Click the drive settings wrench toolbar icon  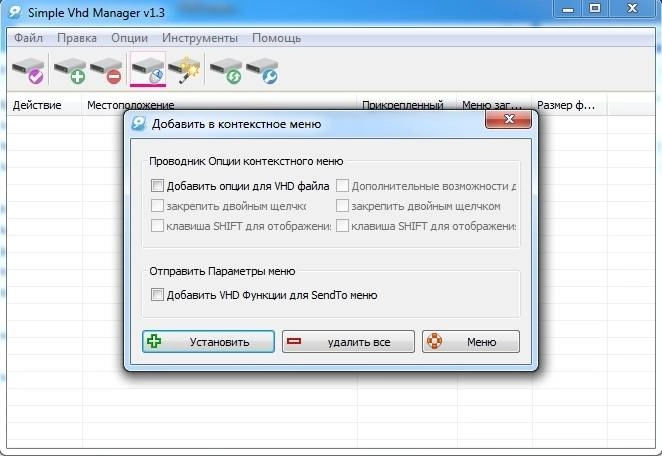(x=262, y=71)
